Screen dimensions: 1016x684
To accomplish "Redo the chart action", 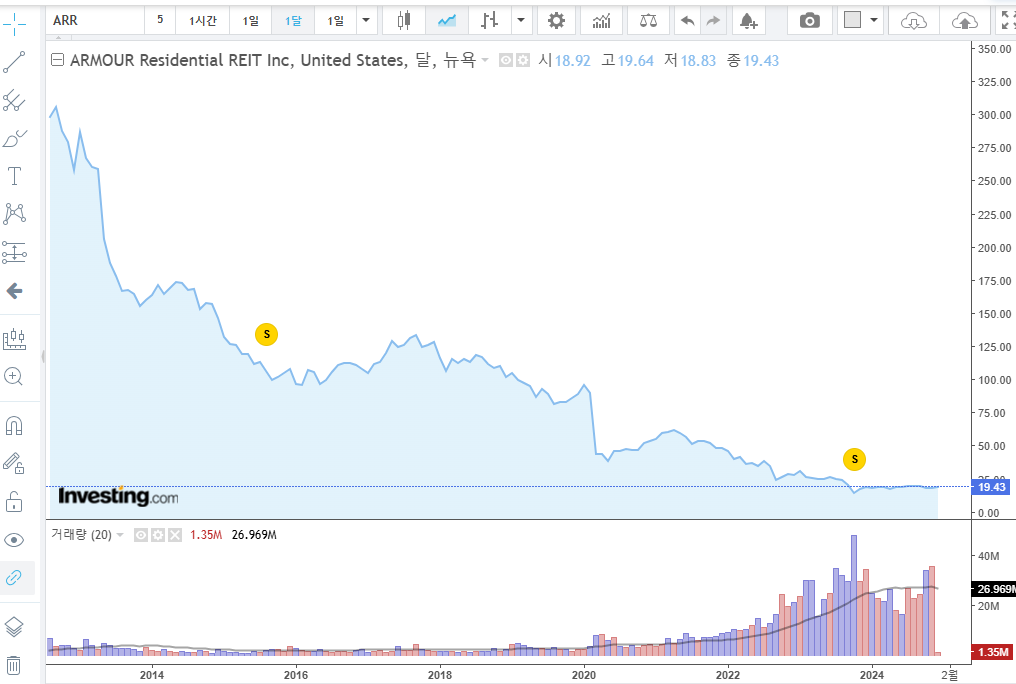I will point(713,21).
